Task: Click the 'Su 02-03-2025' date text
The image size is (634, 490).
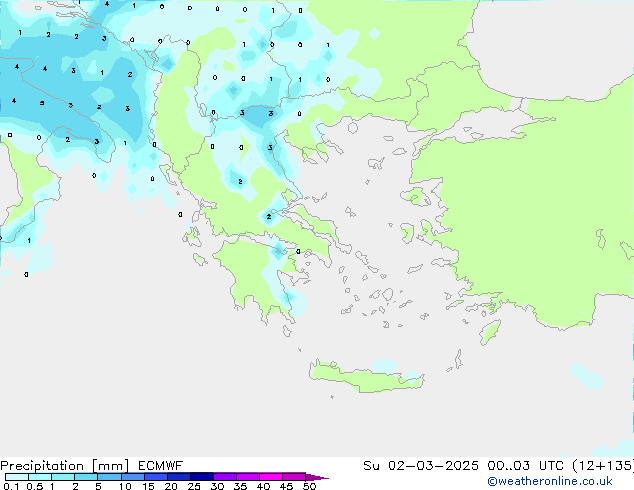Action: click(421, 466)
